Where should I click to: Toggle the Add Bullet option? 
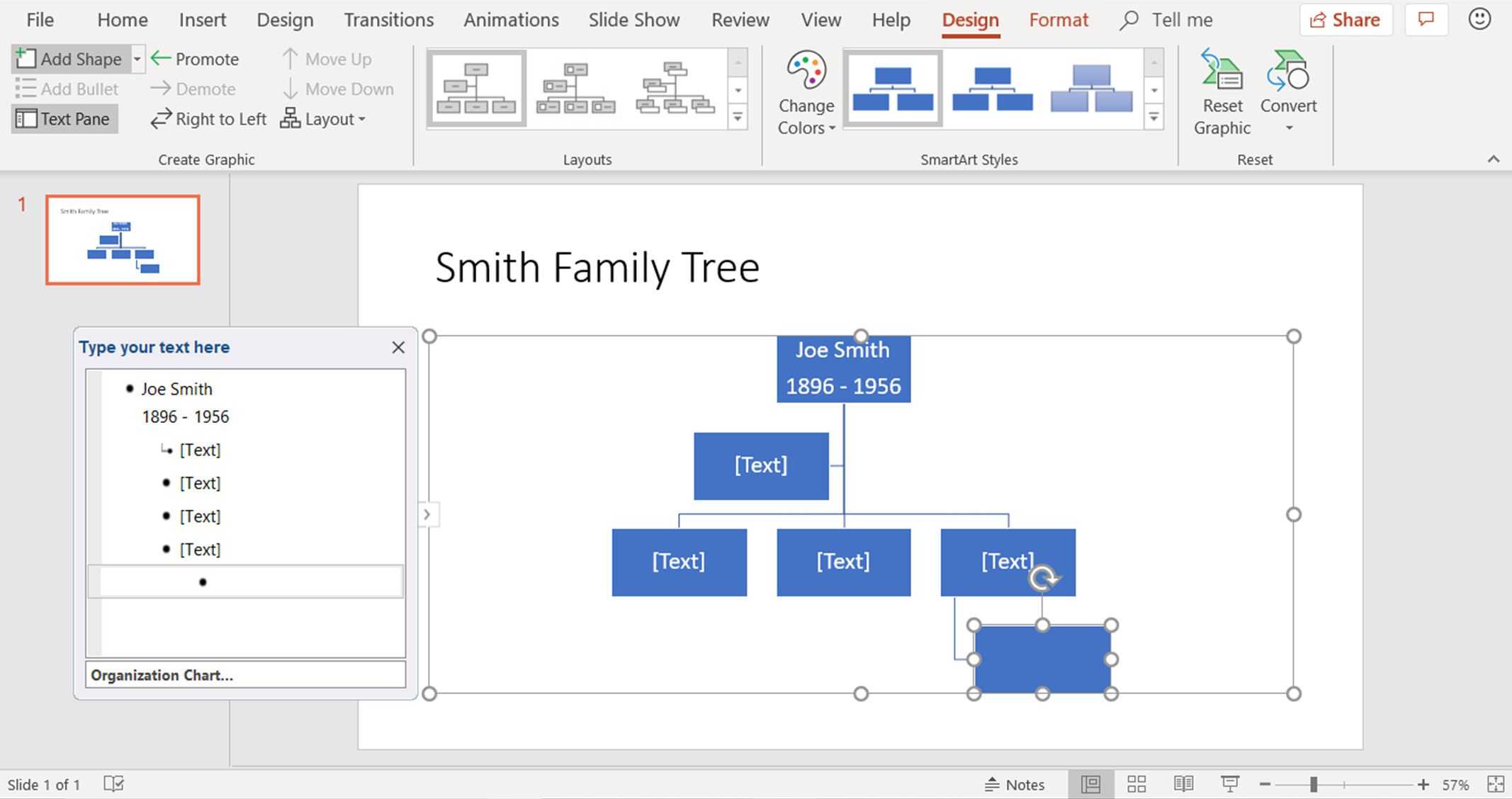click(x=68, y=89)
